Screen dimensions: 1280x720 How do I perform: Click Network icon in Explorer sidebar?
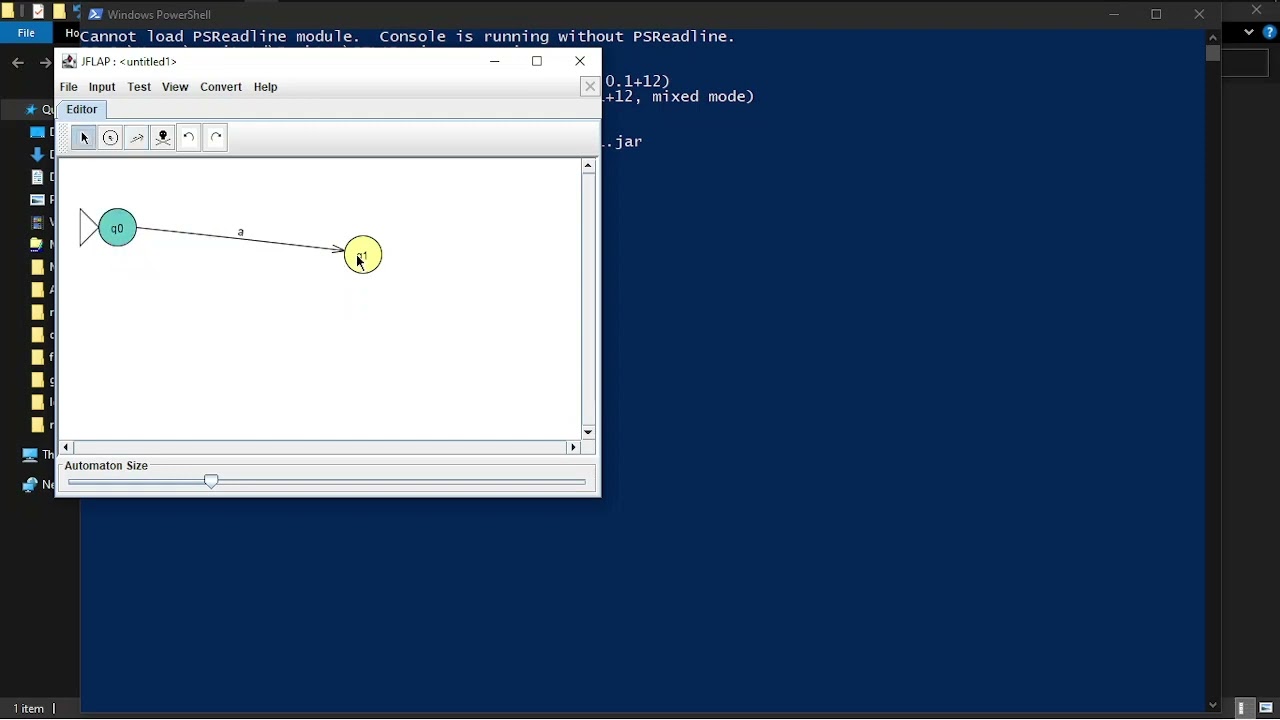point(30,484)
